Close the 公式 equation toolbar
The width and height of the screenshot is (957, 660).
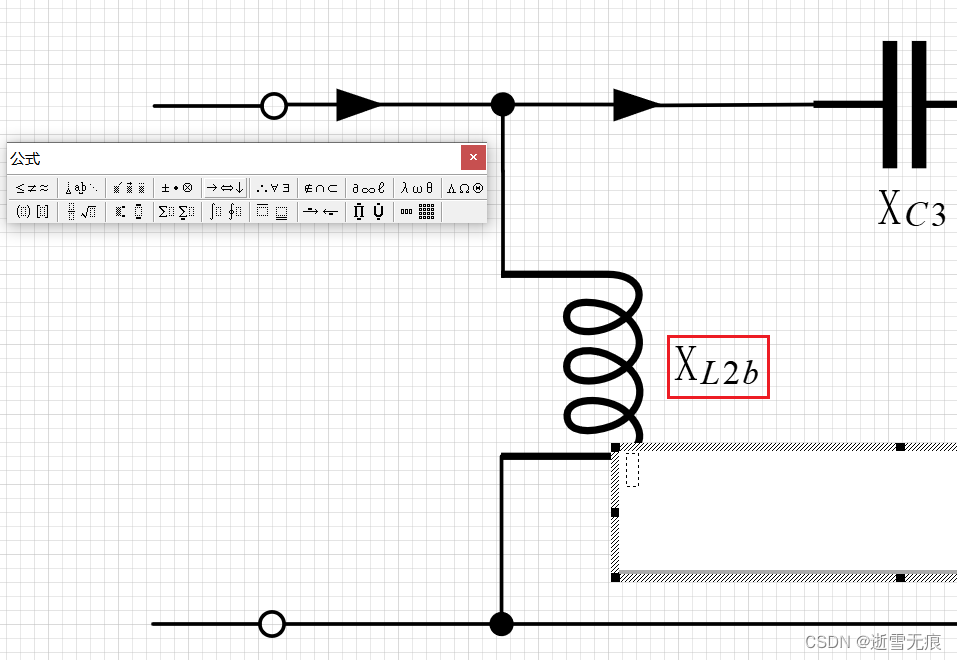coord(472,157)
